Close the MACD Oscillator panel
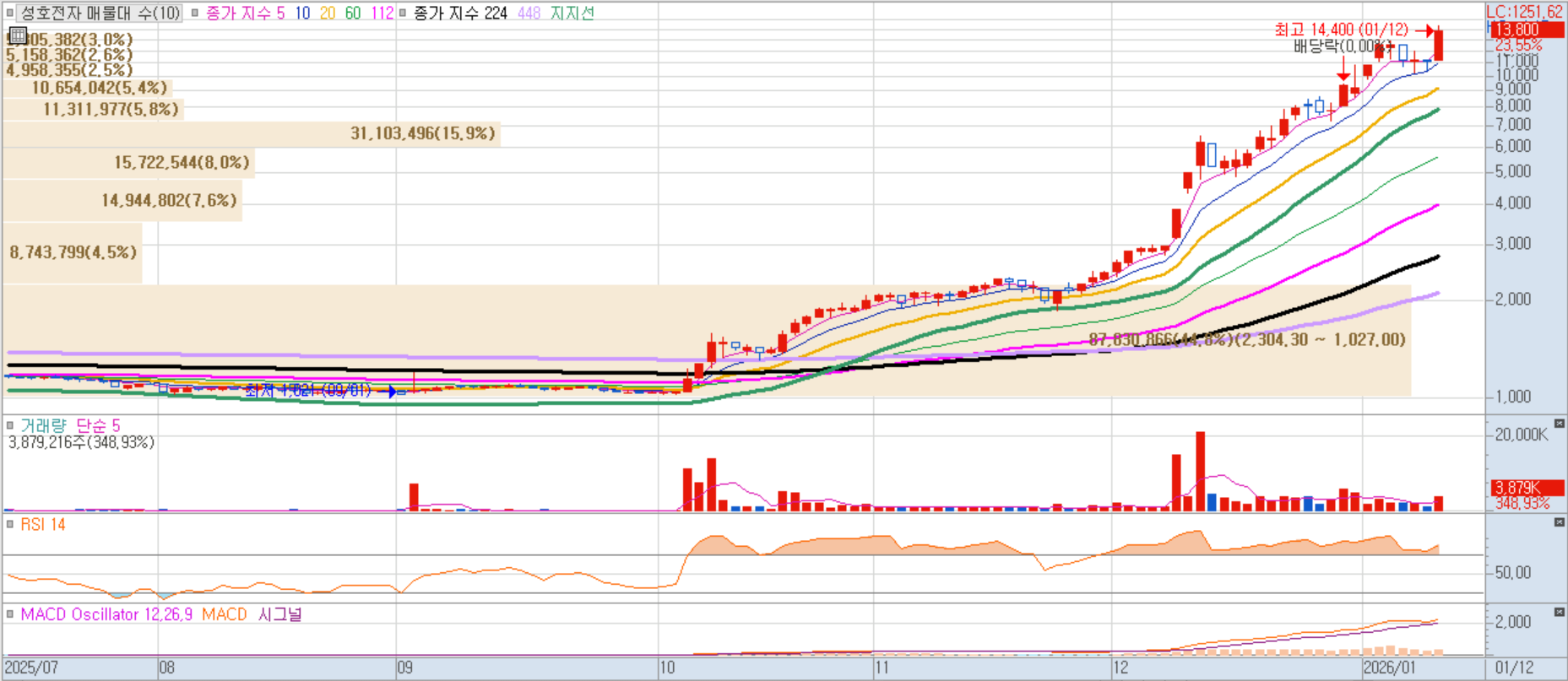 [1559, 612]
